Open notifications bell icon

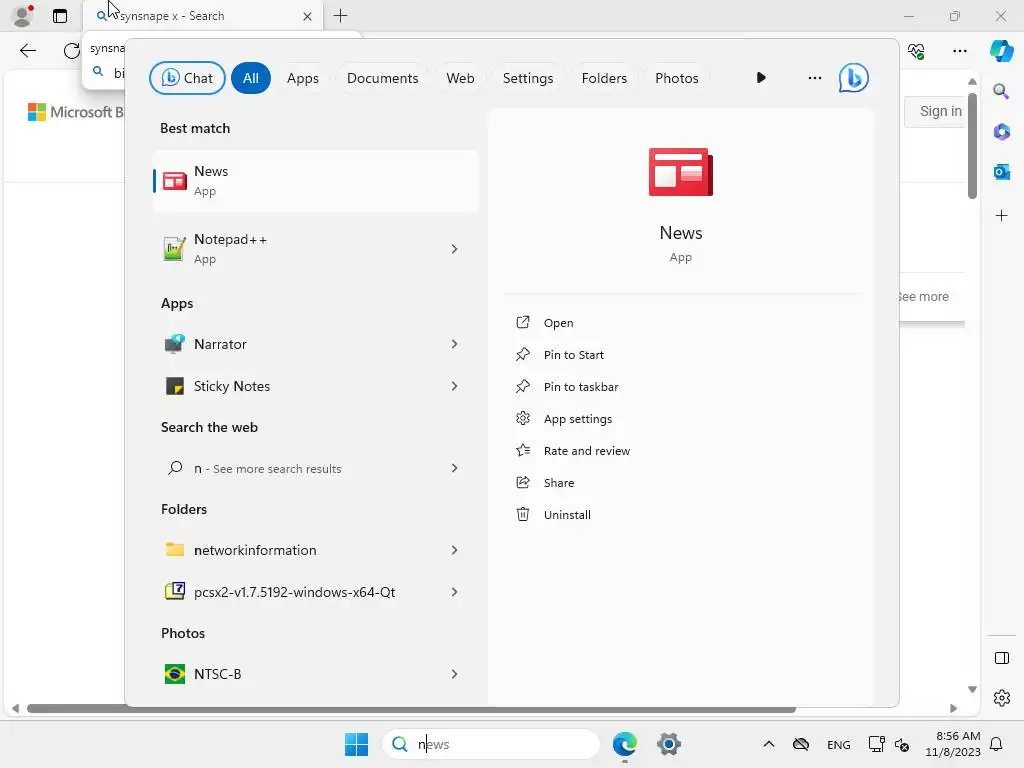point(997,744)
